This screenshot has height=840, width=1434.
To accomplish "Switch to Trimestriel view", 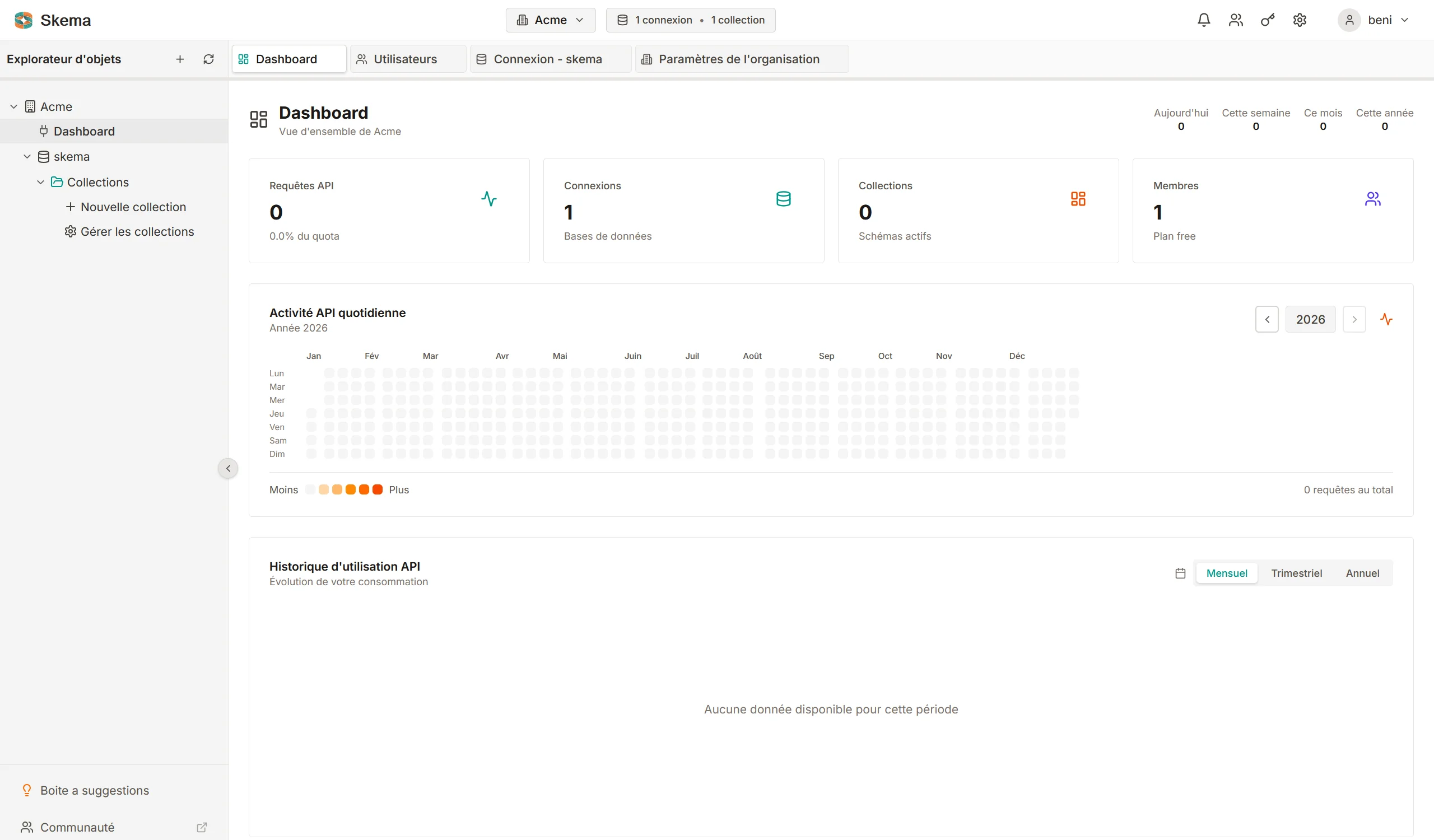I will click(1296, 573).
